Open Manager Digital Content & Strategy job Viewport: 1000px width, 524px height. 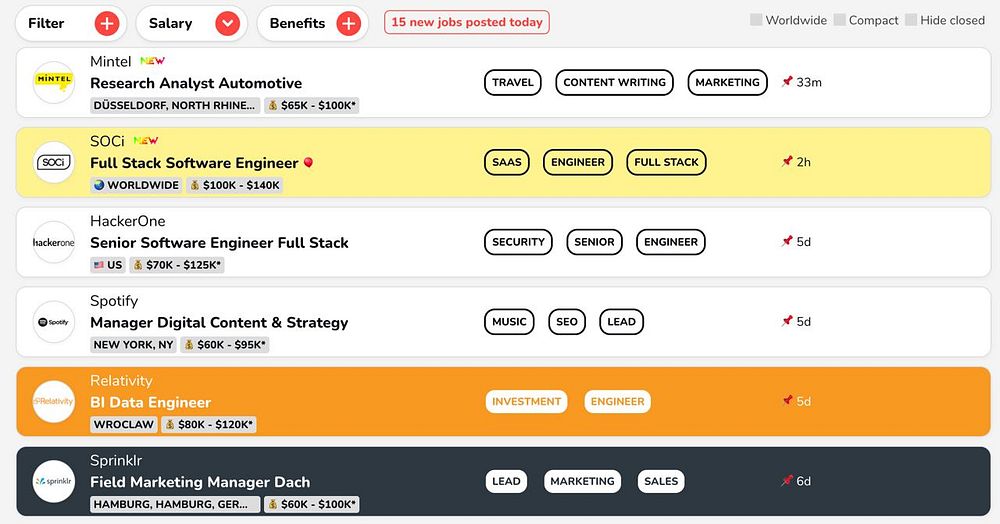click(219, 322)
